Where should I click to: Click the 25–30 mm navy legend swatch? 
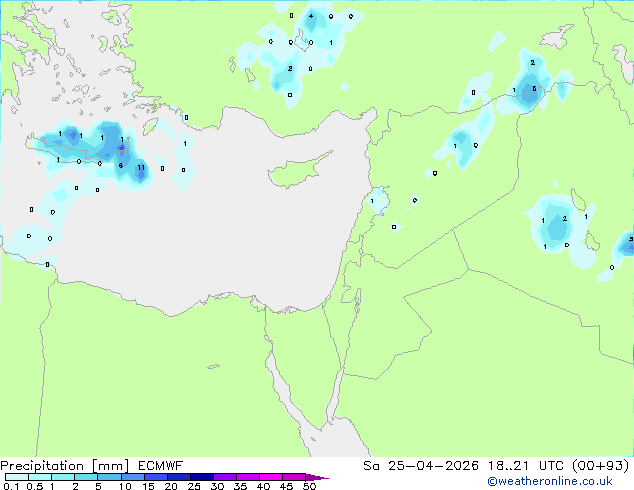201,477
